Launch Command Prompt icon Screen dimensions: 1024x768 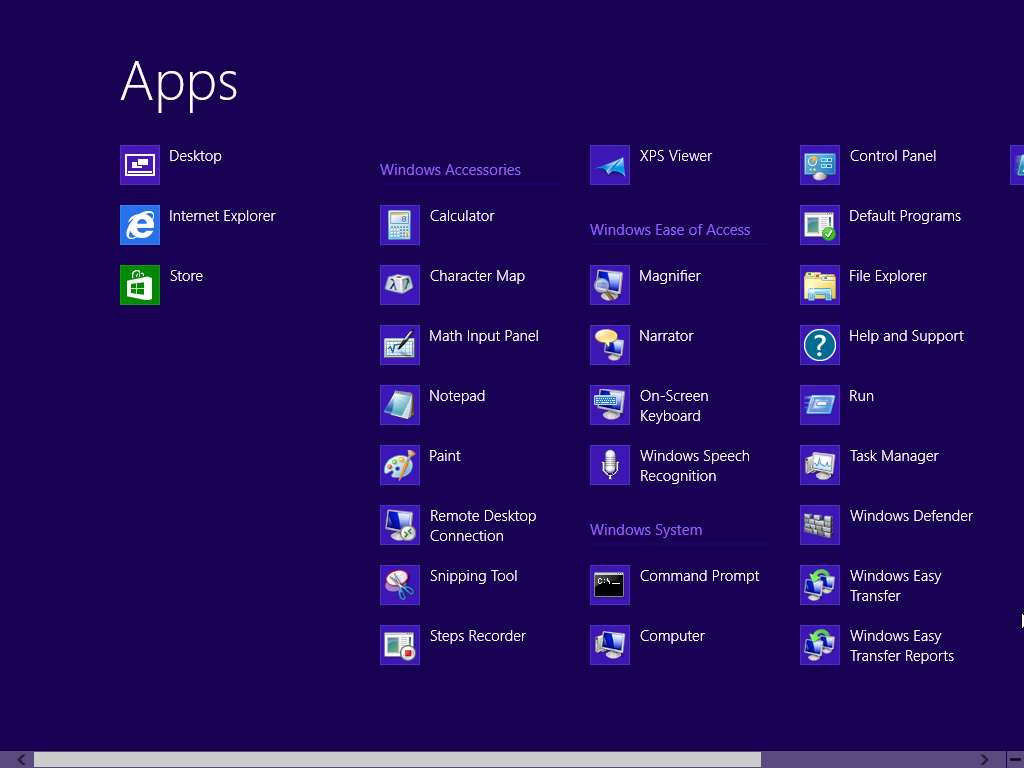[610, 585]
